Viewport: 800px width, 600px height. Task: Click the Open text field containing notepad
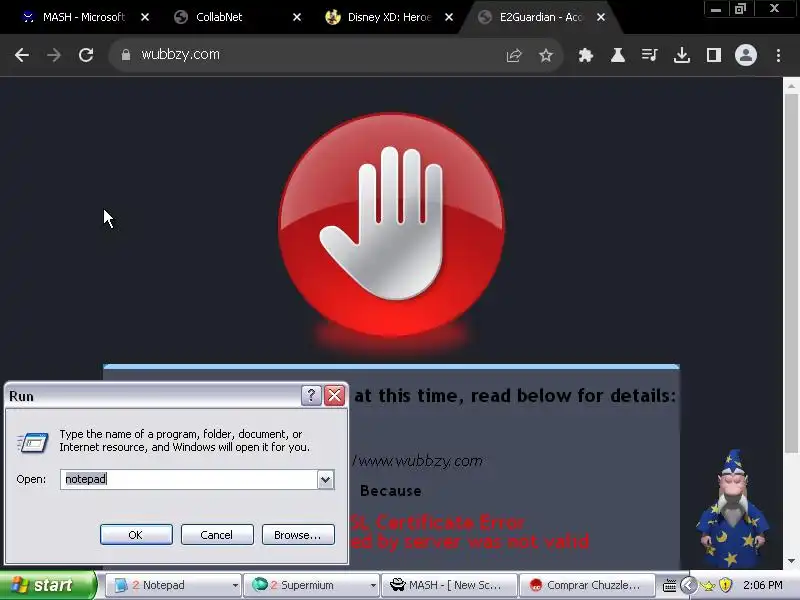coord(189,479)
